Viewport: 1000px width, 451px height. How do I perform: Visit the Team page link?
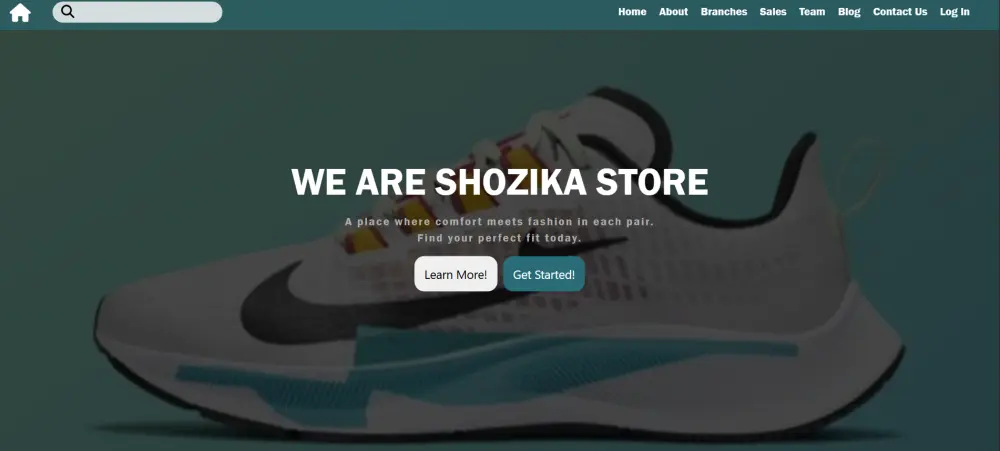tap(812, 12)
